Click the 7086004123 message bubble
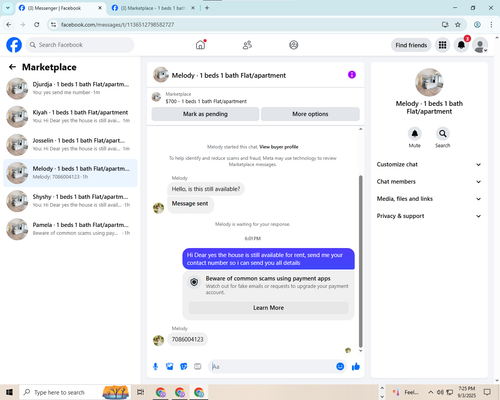 [187, 339]
